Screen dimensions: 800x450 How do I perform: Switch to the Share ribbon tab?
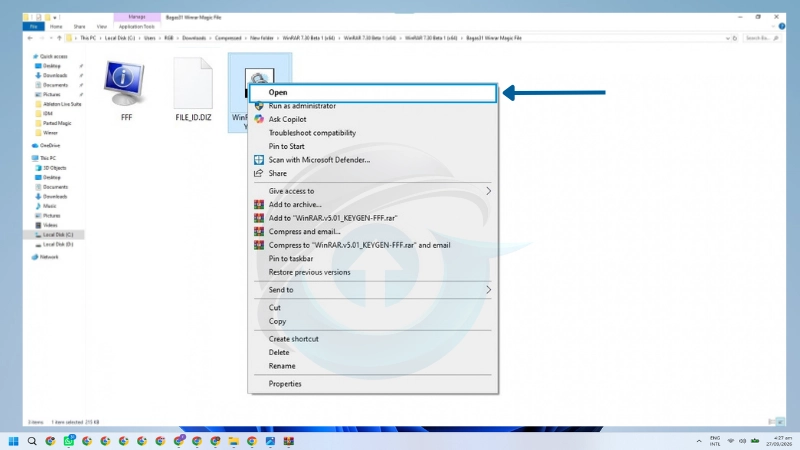(x=79, y=27)
